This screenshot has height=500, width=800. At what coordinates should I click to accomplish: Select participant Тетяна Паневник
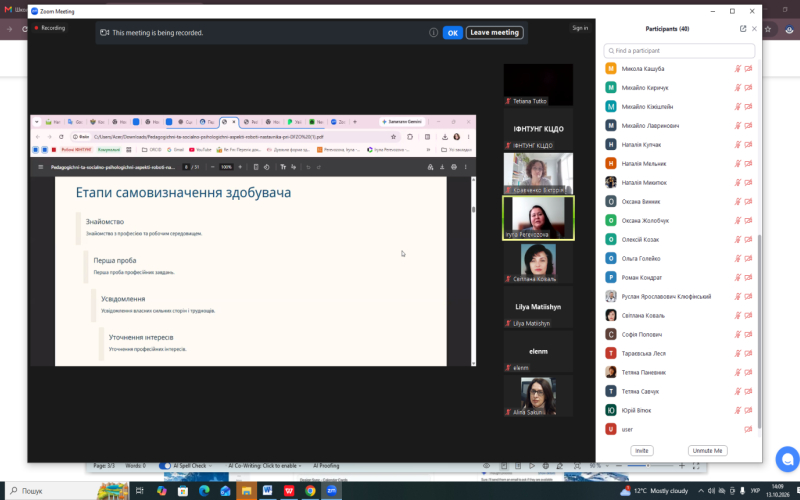[679, 372]
